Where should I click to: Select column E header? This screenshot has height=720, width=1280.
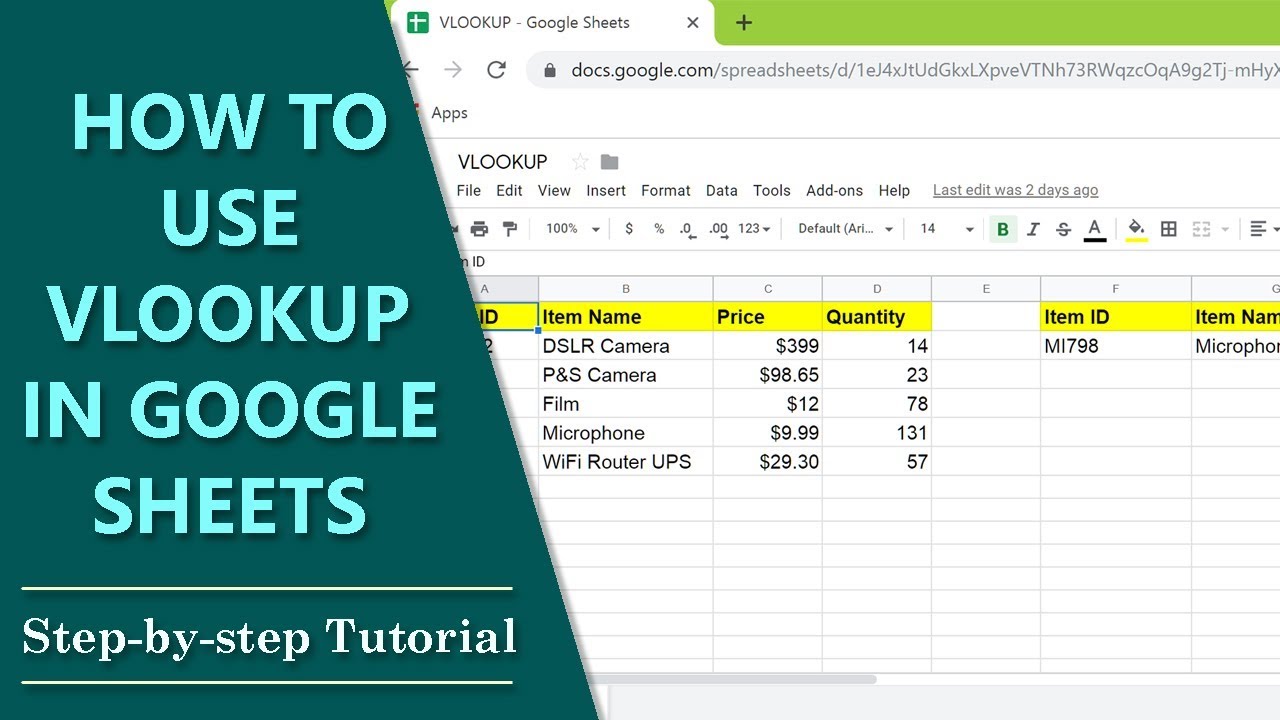click(986, 289)
